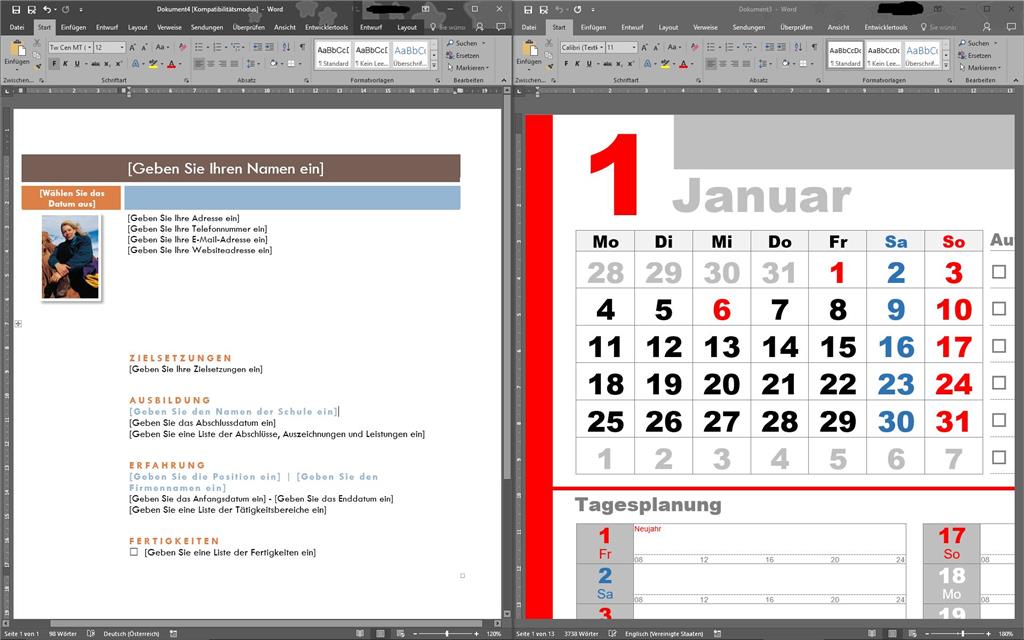Screen dimensions: 1024x640
Task: Copy format painter in Dokument3 ribbon
Action: click(x=549, y=65)
